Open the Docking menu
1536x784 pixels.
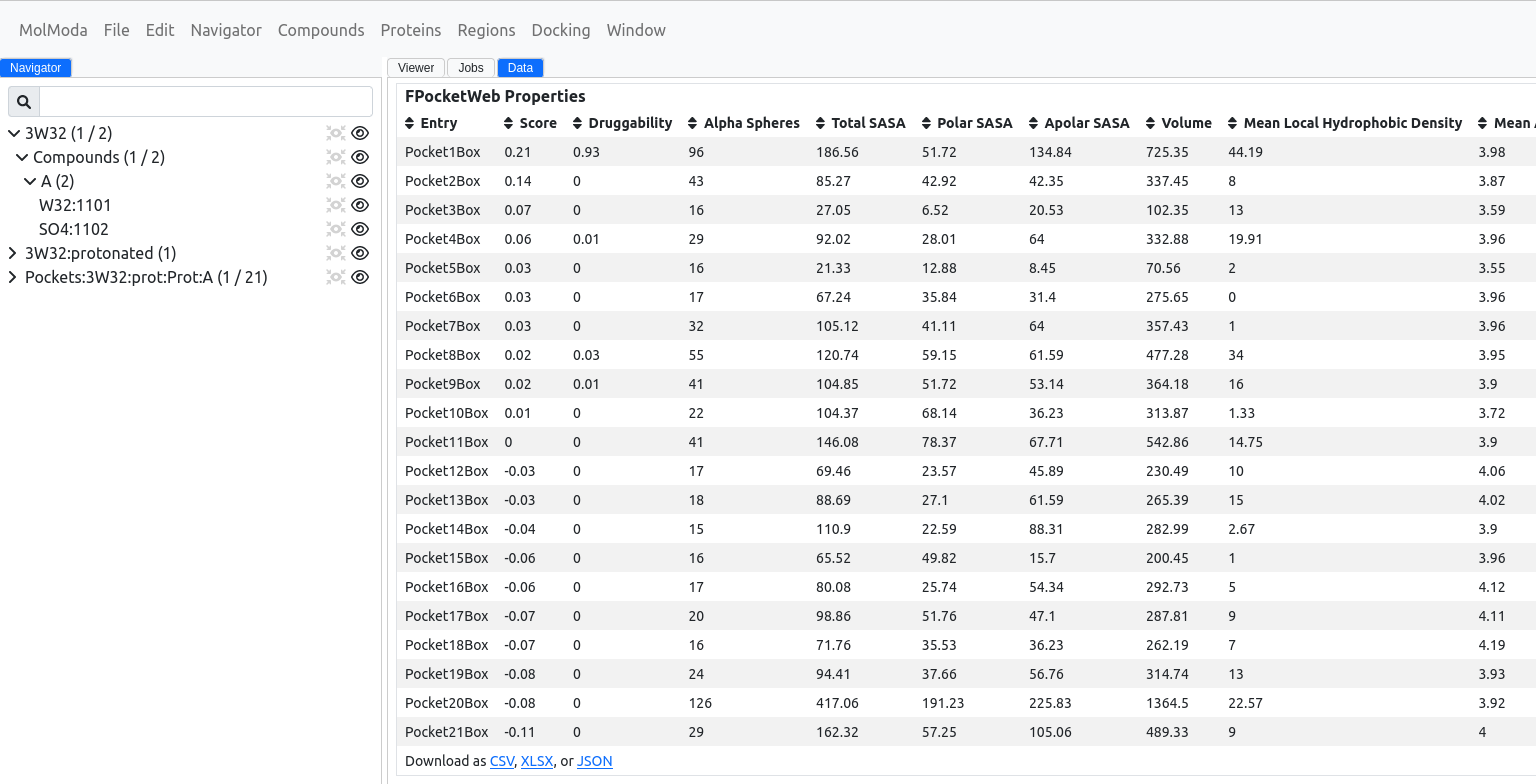560,30
